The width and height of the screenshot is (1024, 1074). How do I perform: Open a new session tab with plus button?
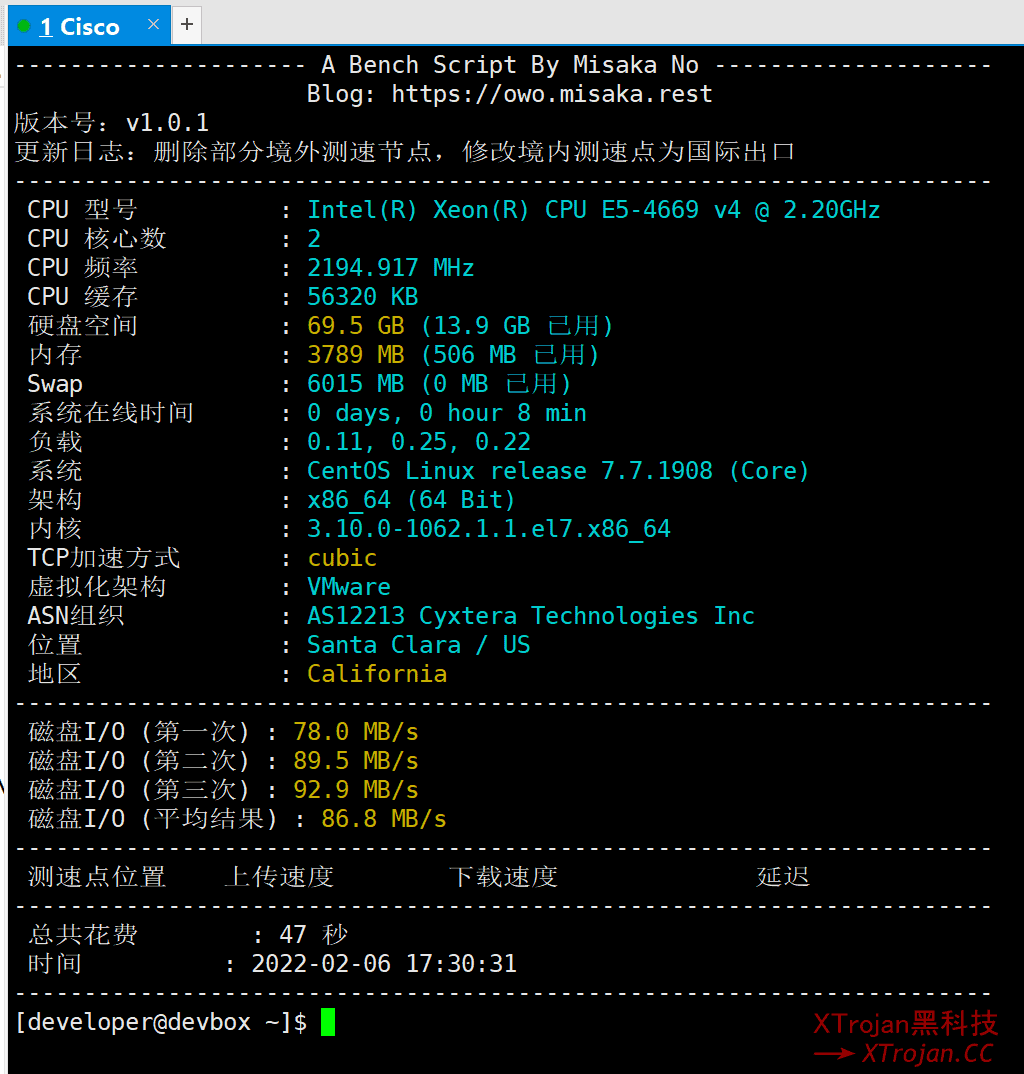[187, 24]
